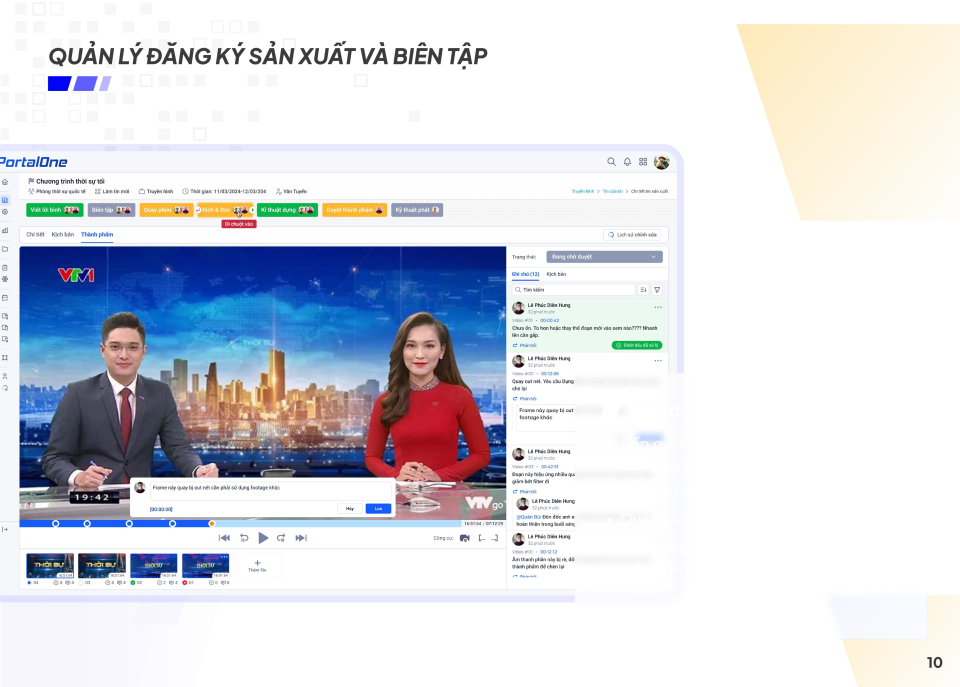Jump to timestamp 00:12:06 in the Video #02 note
The width and height of the screenshot is (960, 687).
pos(549,374)
